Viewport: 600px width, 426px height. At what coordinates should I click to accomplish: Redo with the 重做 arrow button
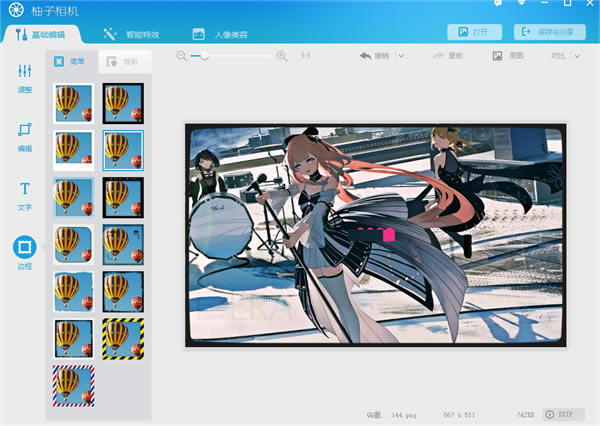tap(447, 56)
